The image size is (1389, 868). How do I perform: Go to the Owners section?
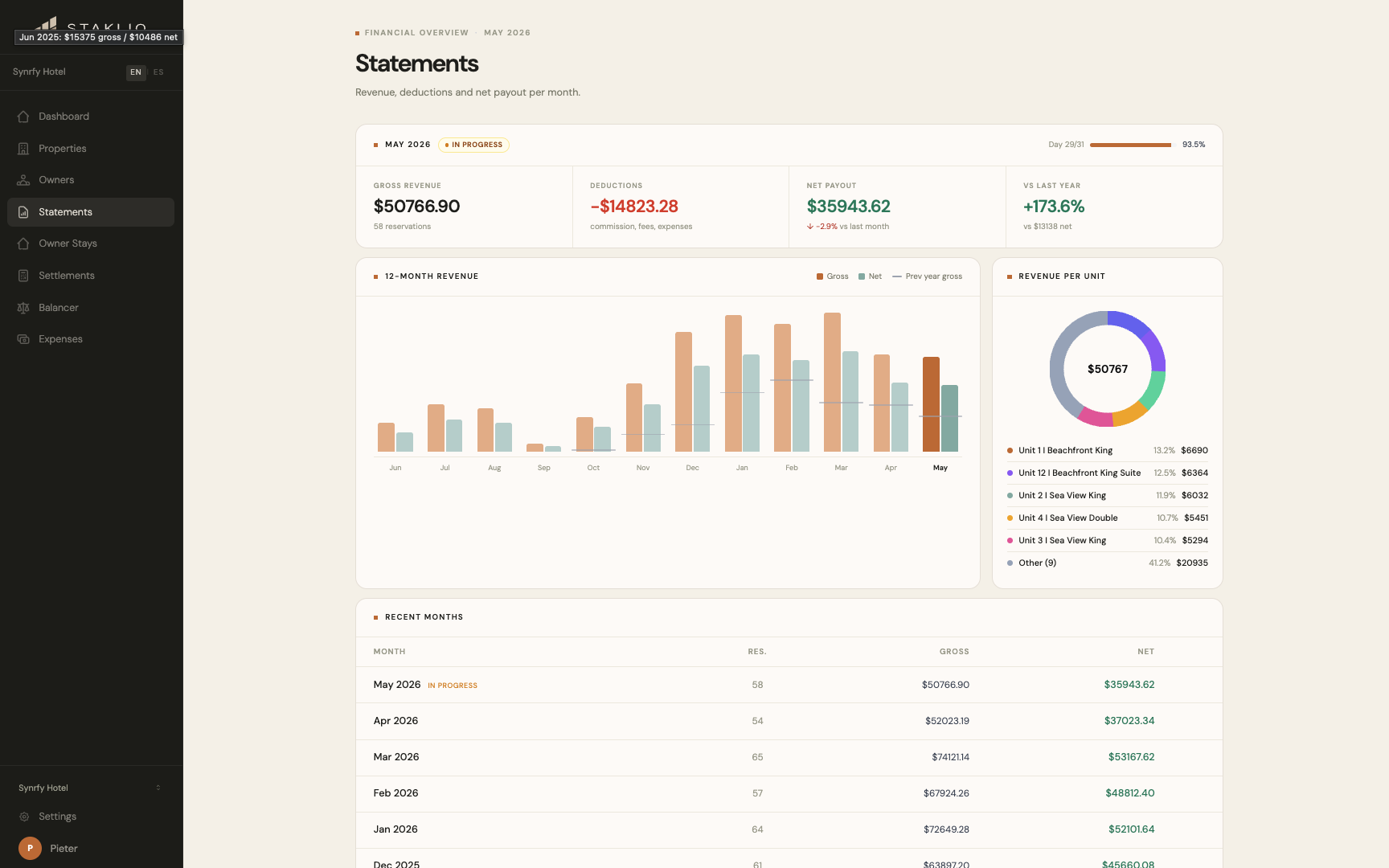click(x=91, y=180)
